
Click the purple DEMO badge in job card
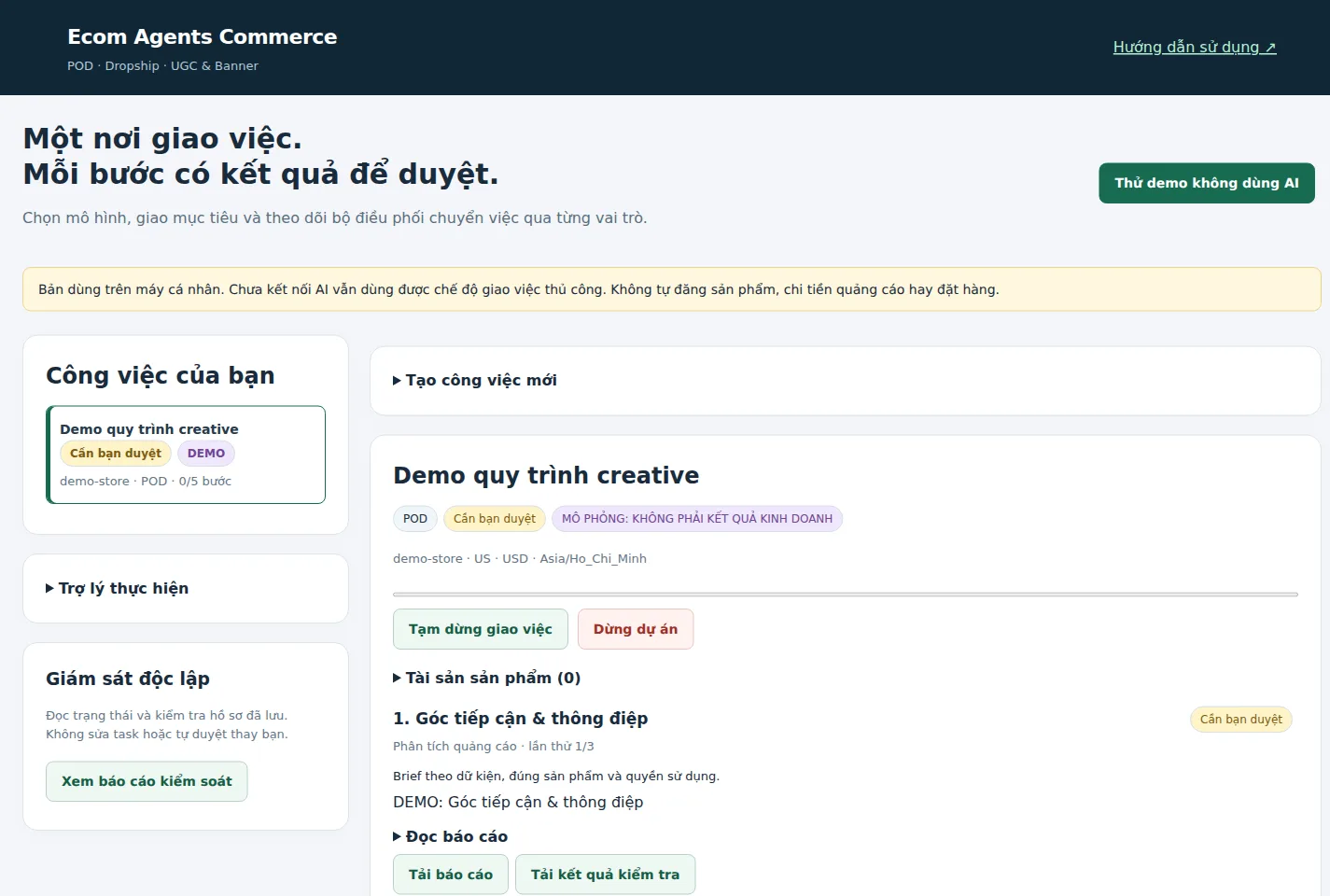click(206, 454)
